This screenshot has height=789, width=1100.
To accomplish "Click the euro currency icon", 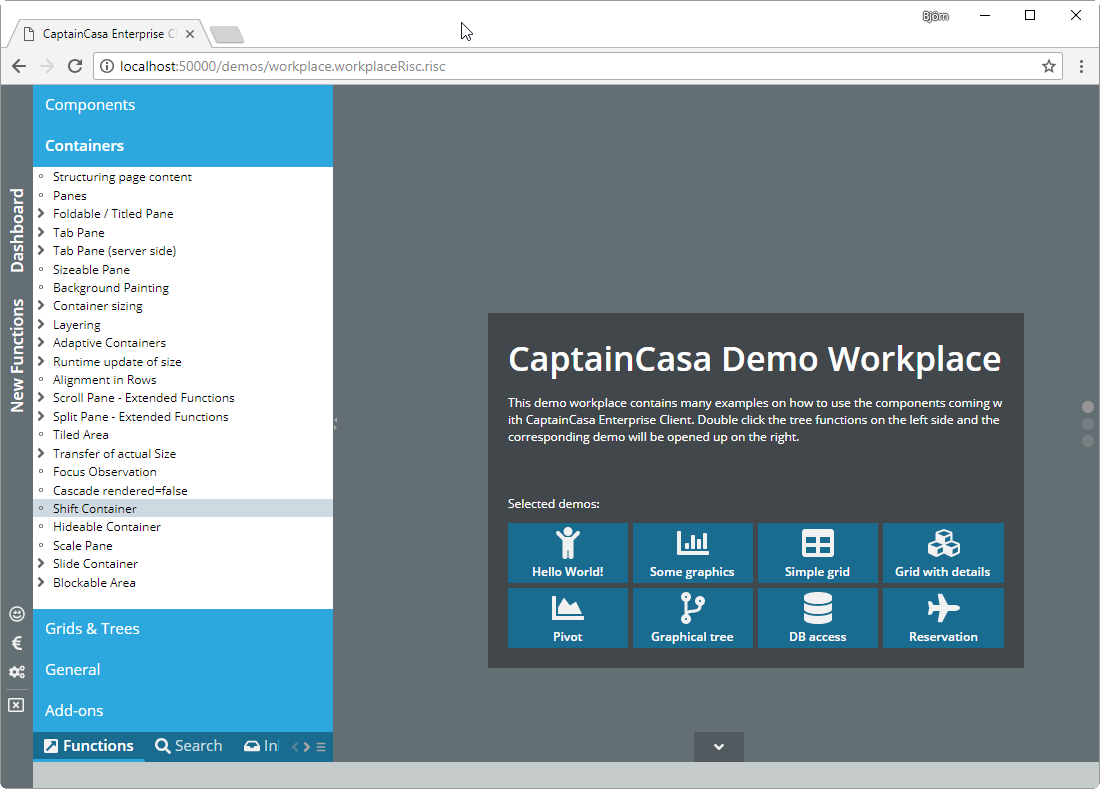I will click(x=16, y=643).
